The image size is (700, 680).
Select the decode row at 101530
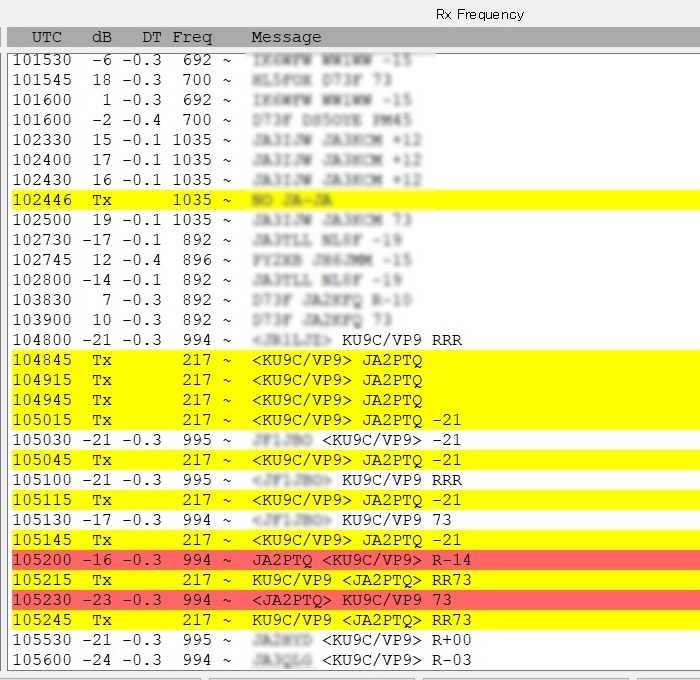[x=355, y=60]
